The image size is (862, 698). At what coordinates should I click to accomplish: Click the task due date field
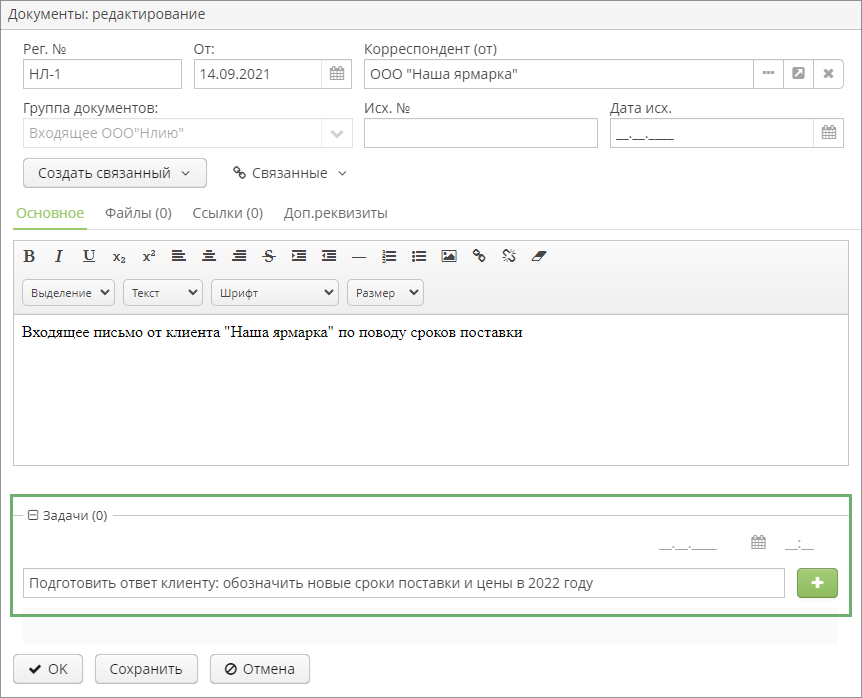point(688,545)
